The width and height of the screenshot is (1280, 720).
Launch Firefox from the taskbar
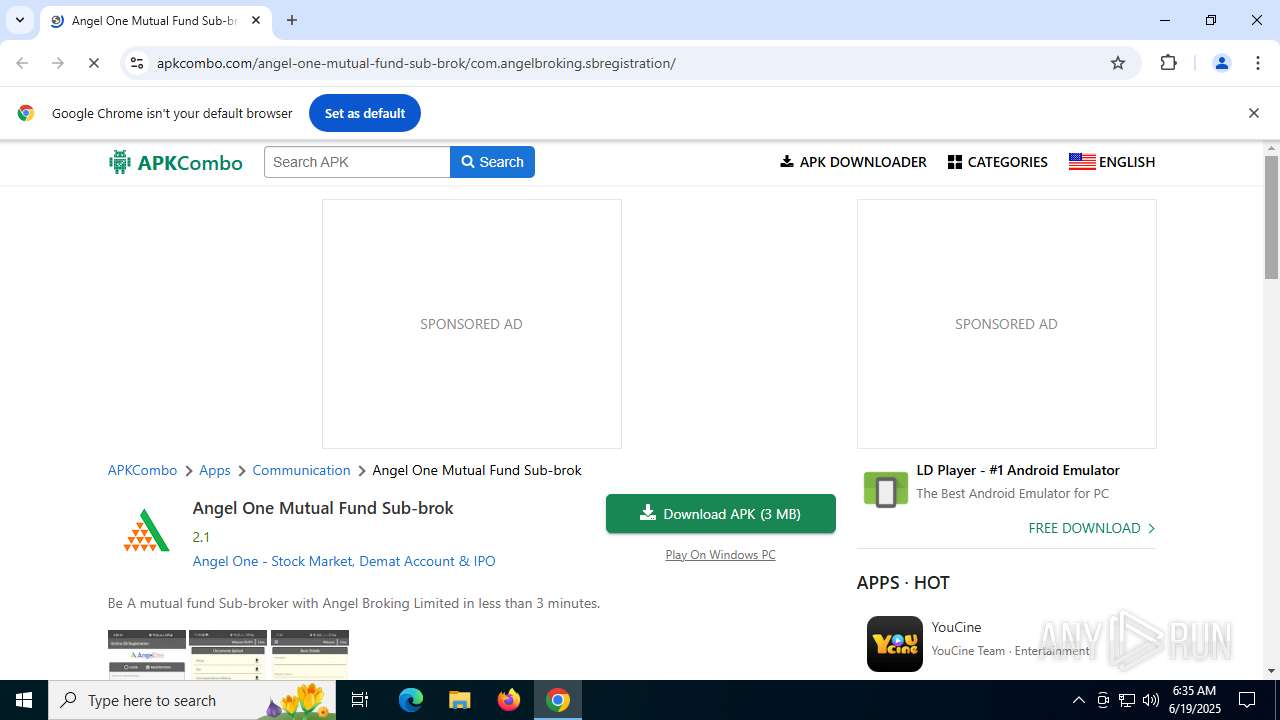click(509, 700)
